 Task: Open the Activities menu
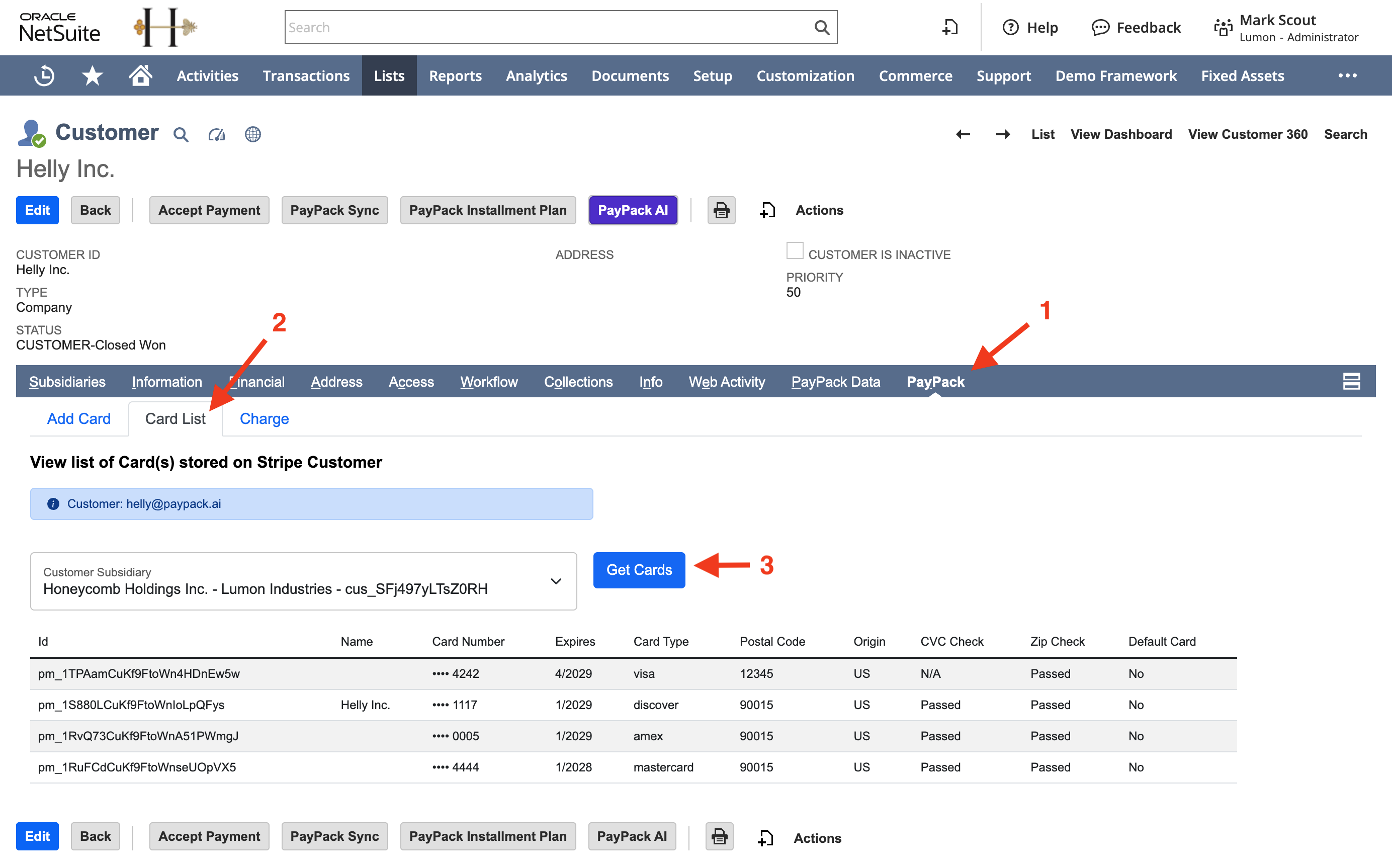point(207,76)
